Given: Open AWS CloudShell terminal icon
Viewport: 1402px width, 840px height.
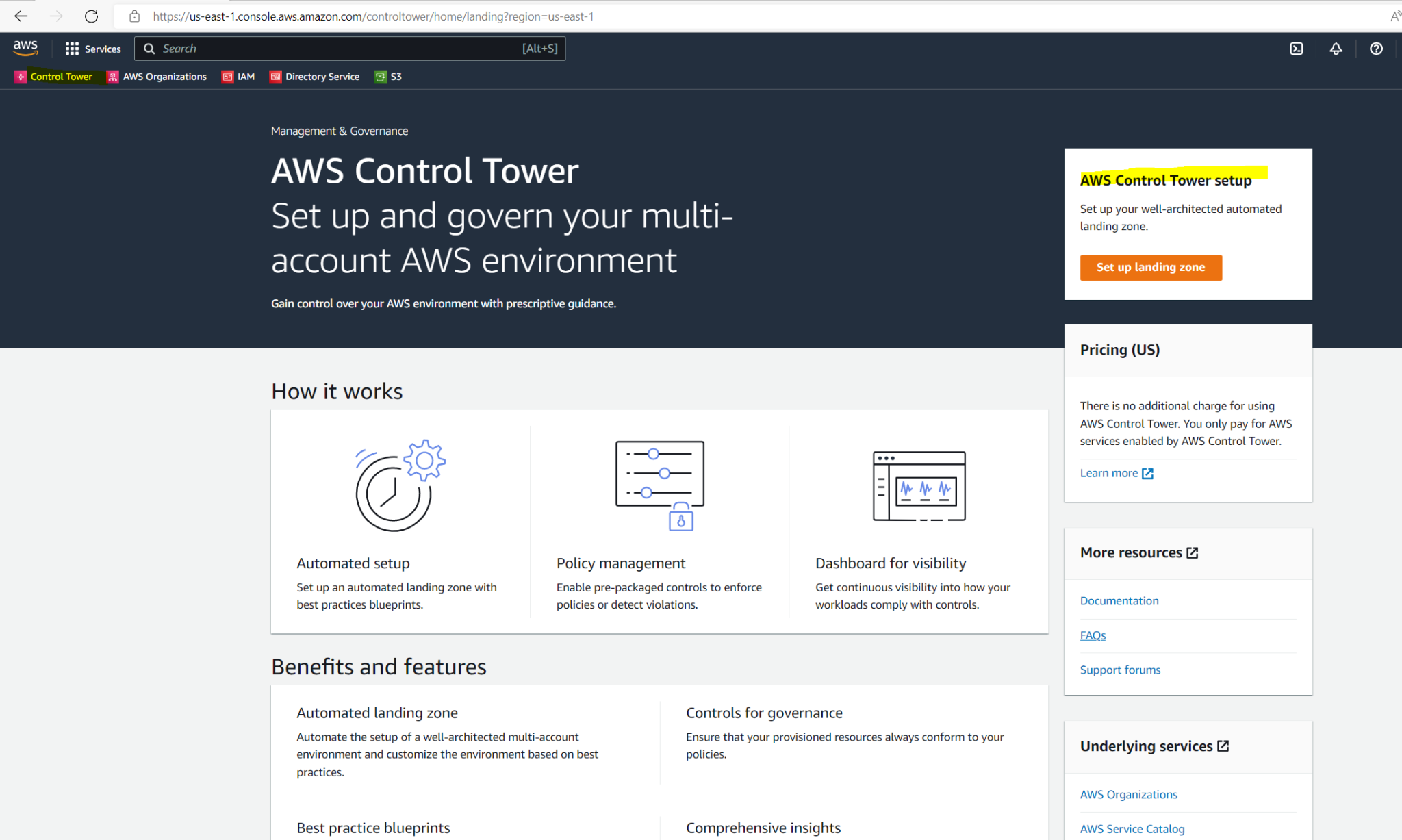Looking at the screenshot, I should tap(1296, 49).
